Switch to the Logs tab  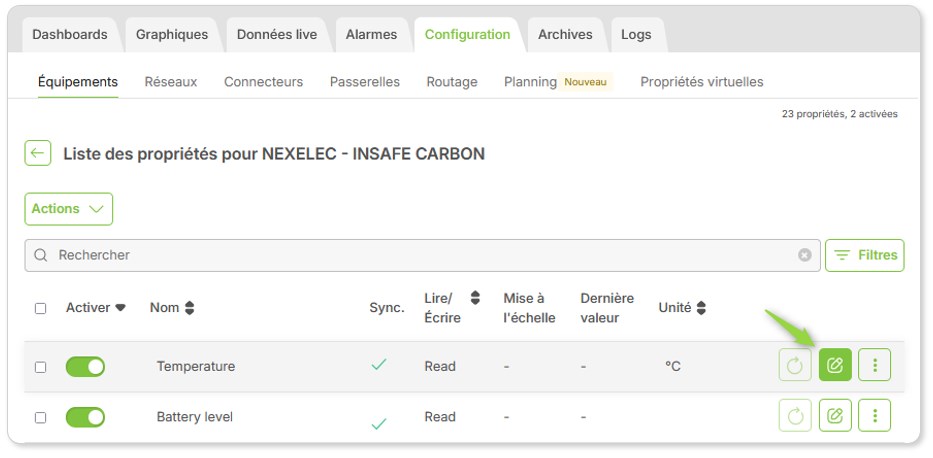[636, 34]
